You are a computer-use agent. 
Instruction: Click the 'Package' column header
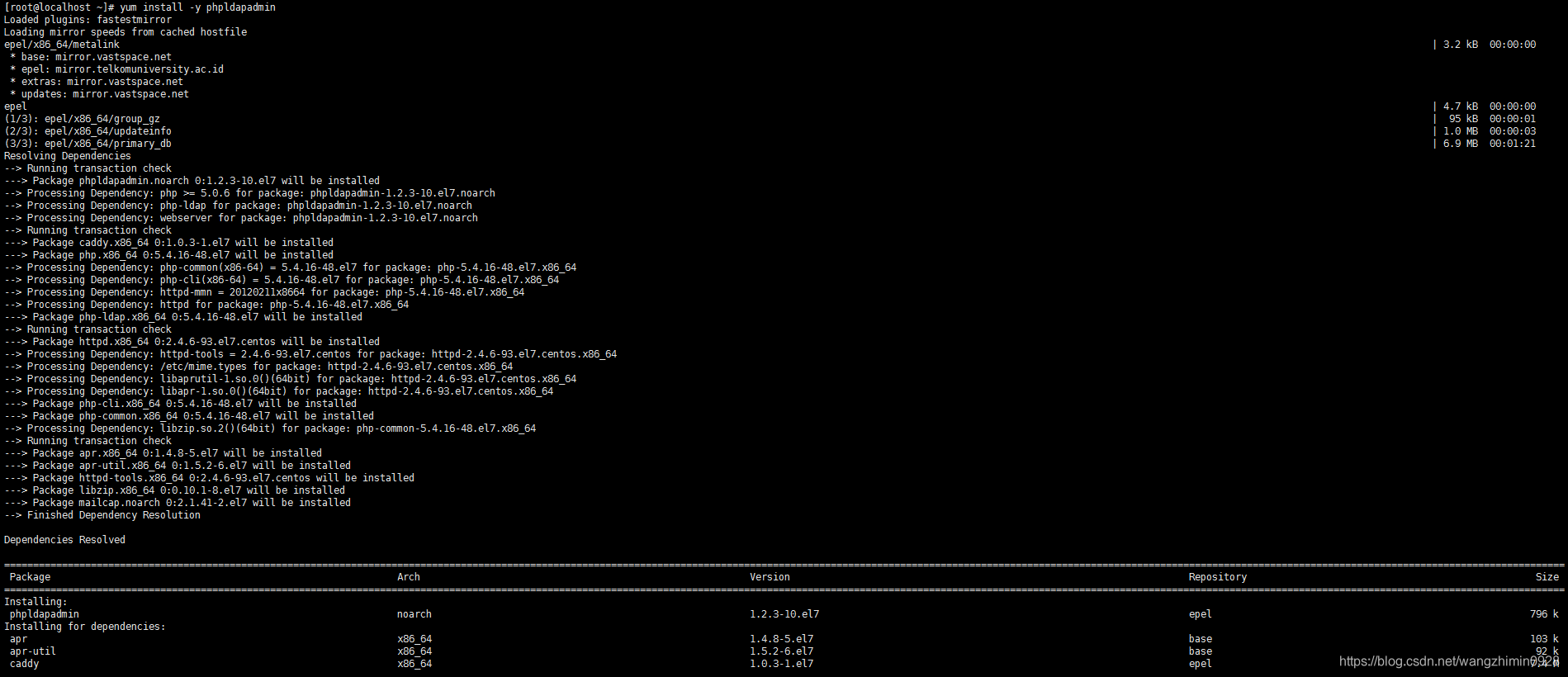(31, 577)
